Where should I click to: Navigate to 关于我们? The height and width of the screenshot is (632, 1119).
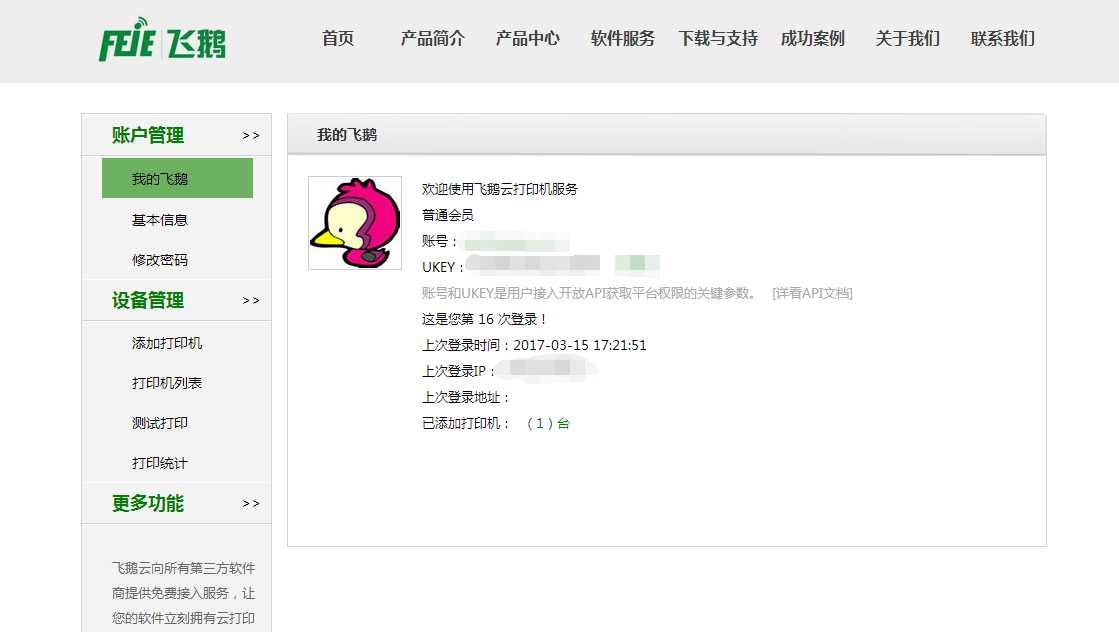tap(908, 39)
